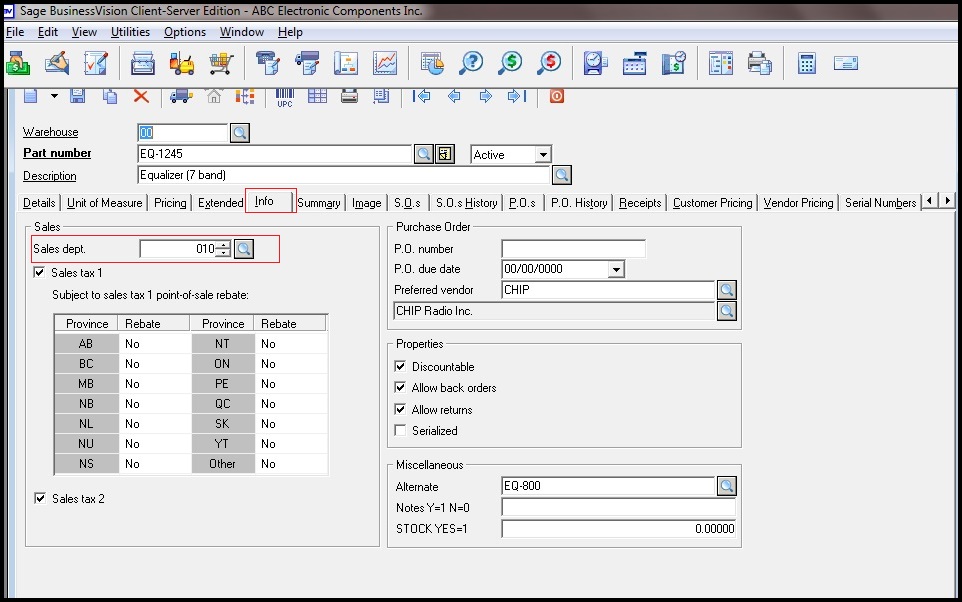Toggle Sales tax 2 checkbox

(40, 498)
